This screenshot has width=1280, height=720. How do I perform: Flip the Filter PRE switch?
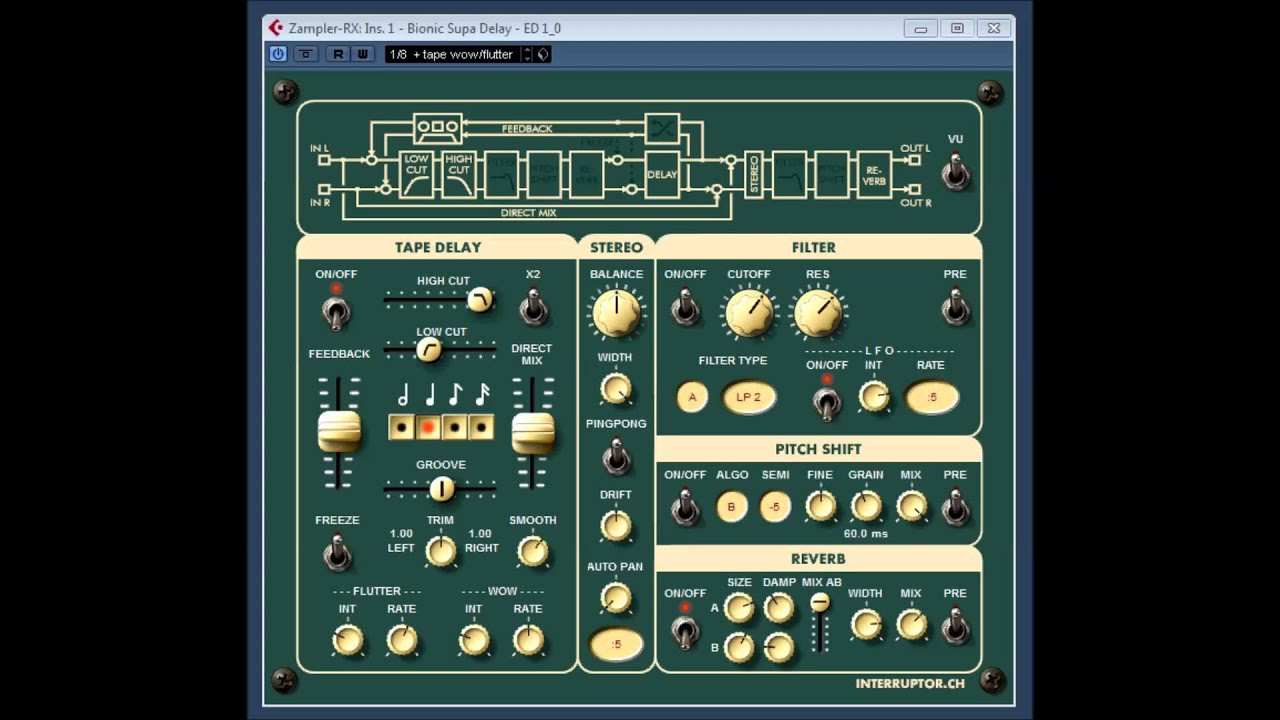tap(955, 307)
